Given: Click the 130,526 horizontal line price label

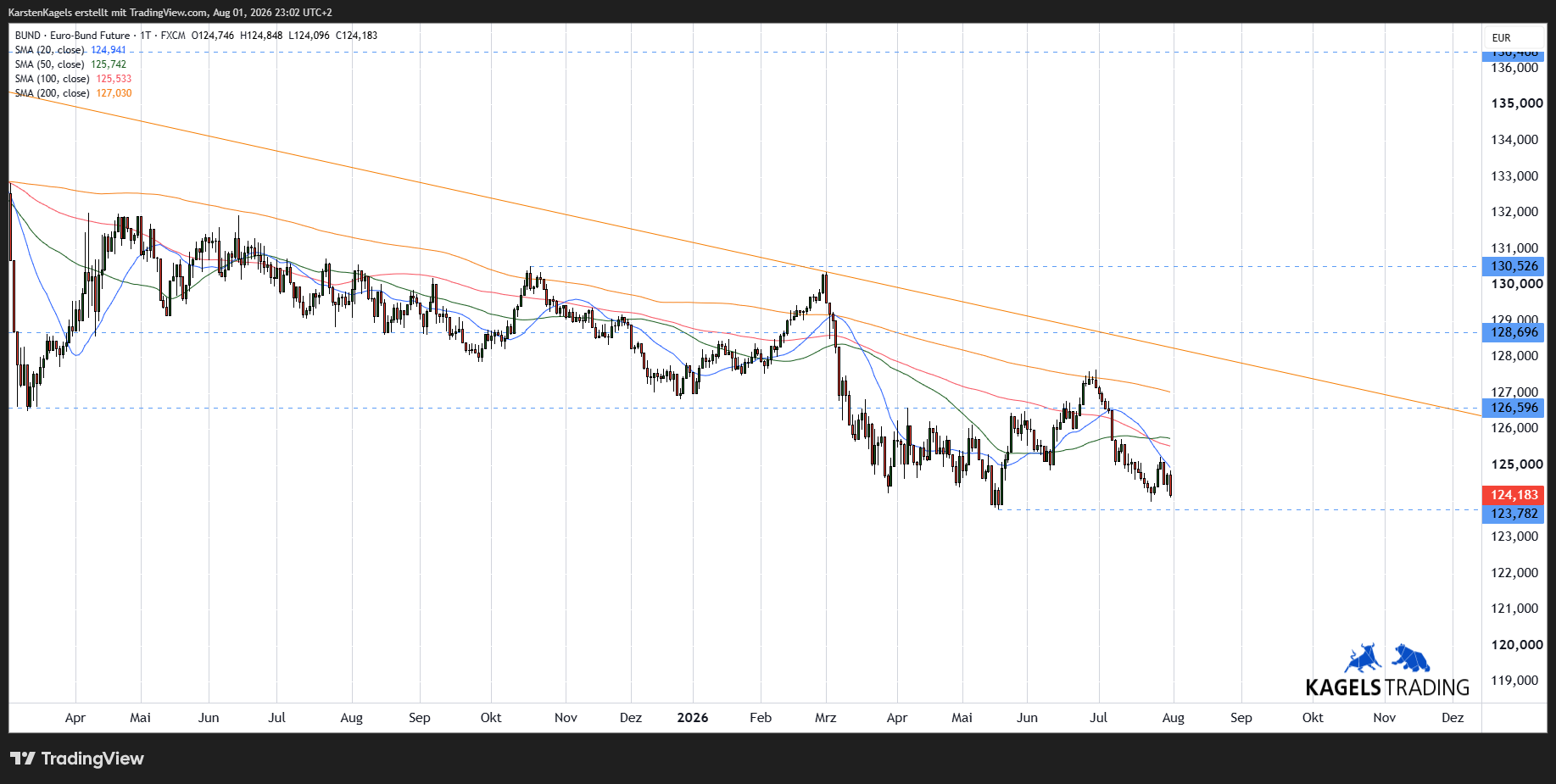Looking at the screenshot, I should 1514,266.
